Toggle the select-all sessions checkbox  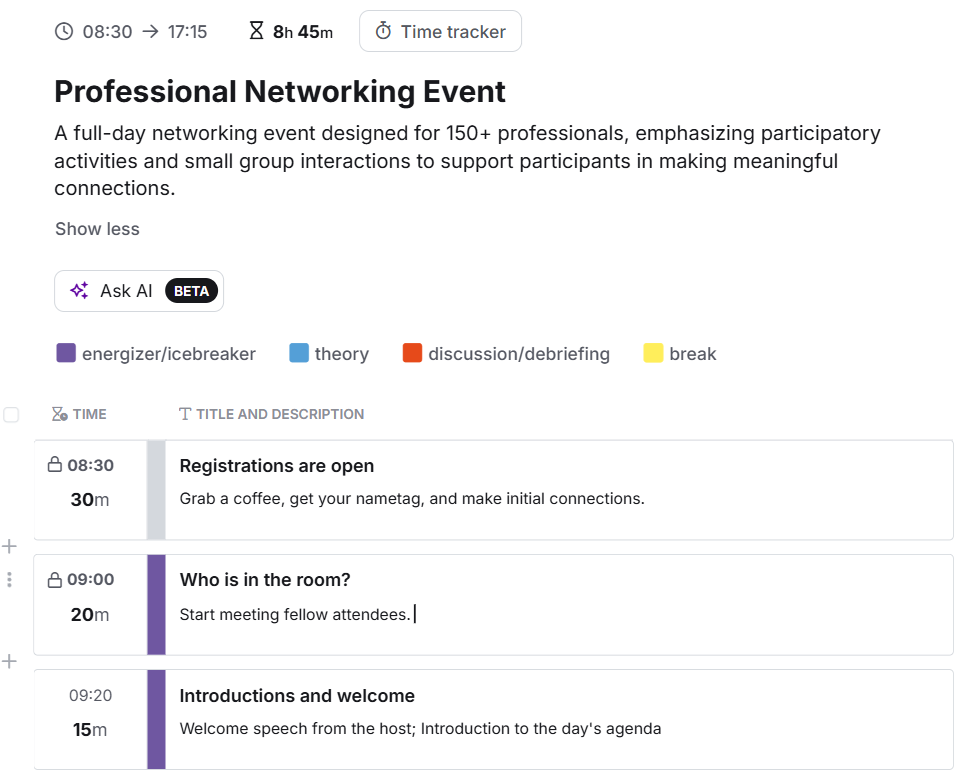(11, 414)
